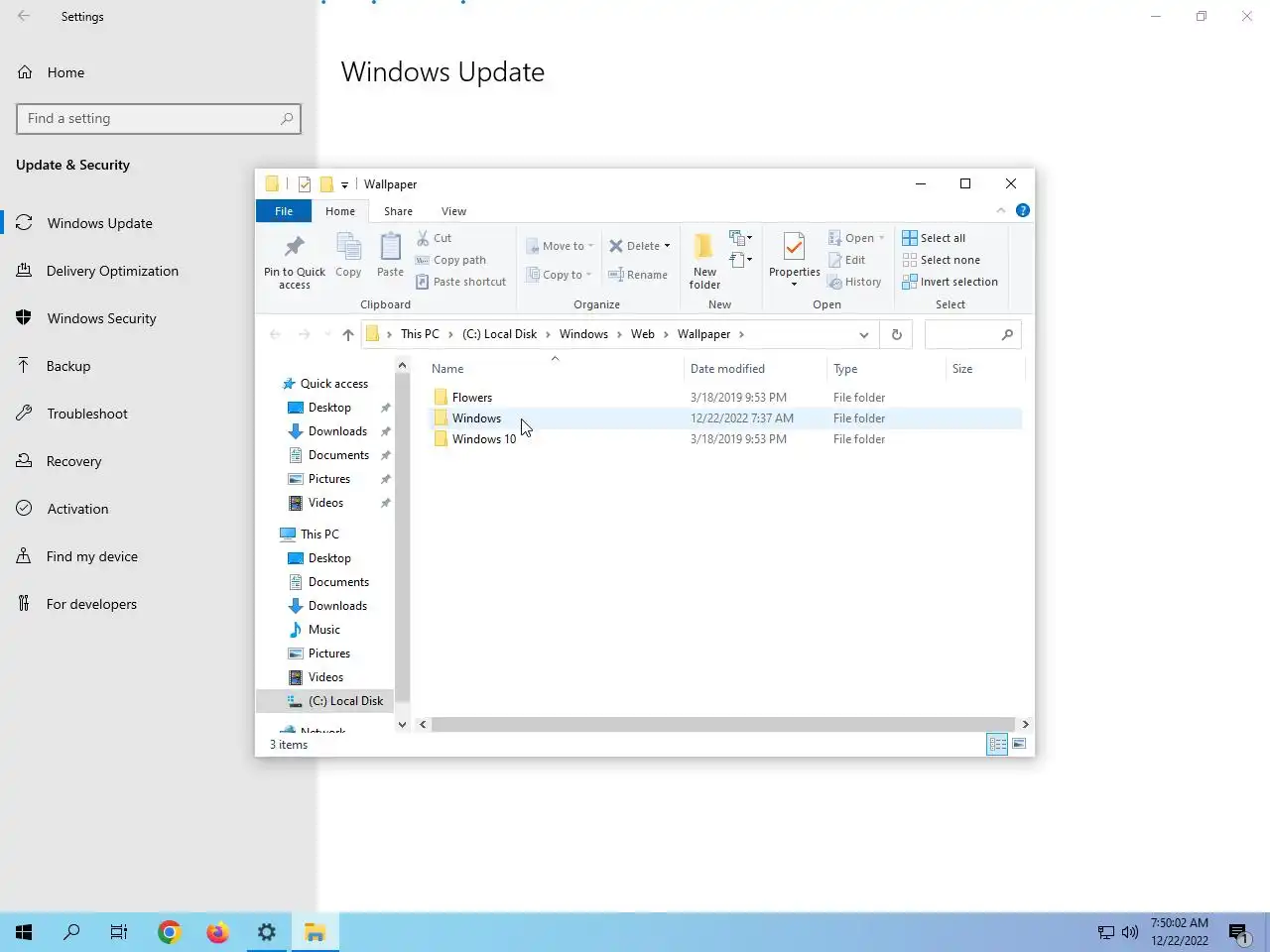Screen dimensions: 1270x952
Task: Click the horizontal scrollbar in file list
Action: [722, 725]
